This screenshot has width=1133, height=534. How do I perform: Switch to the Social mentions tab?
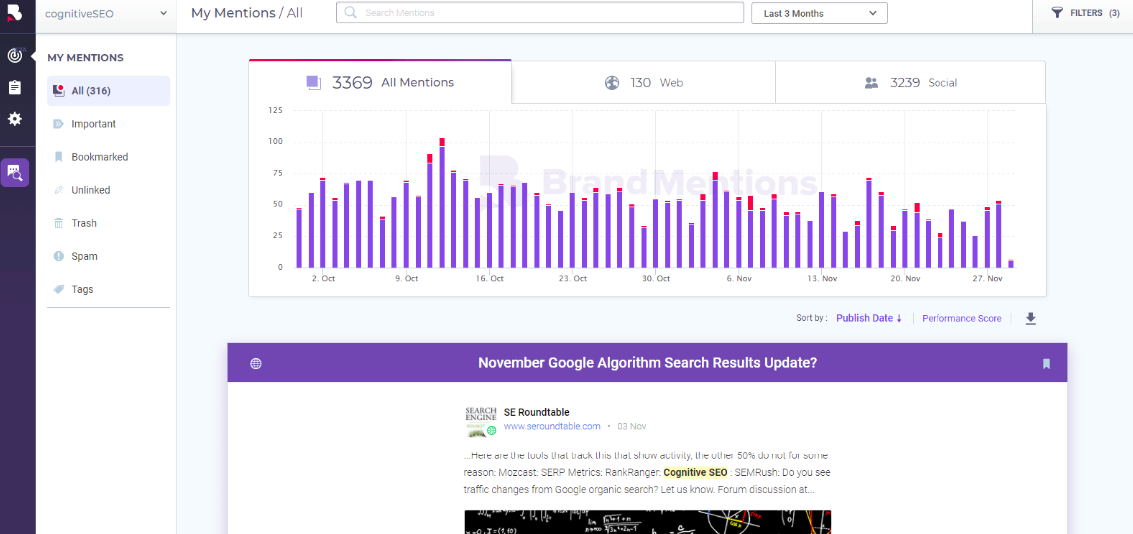(910, 82)
